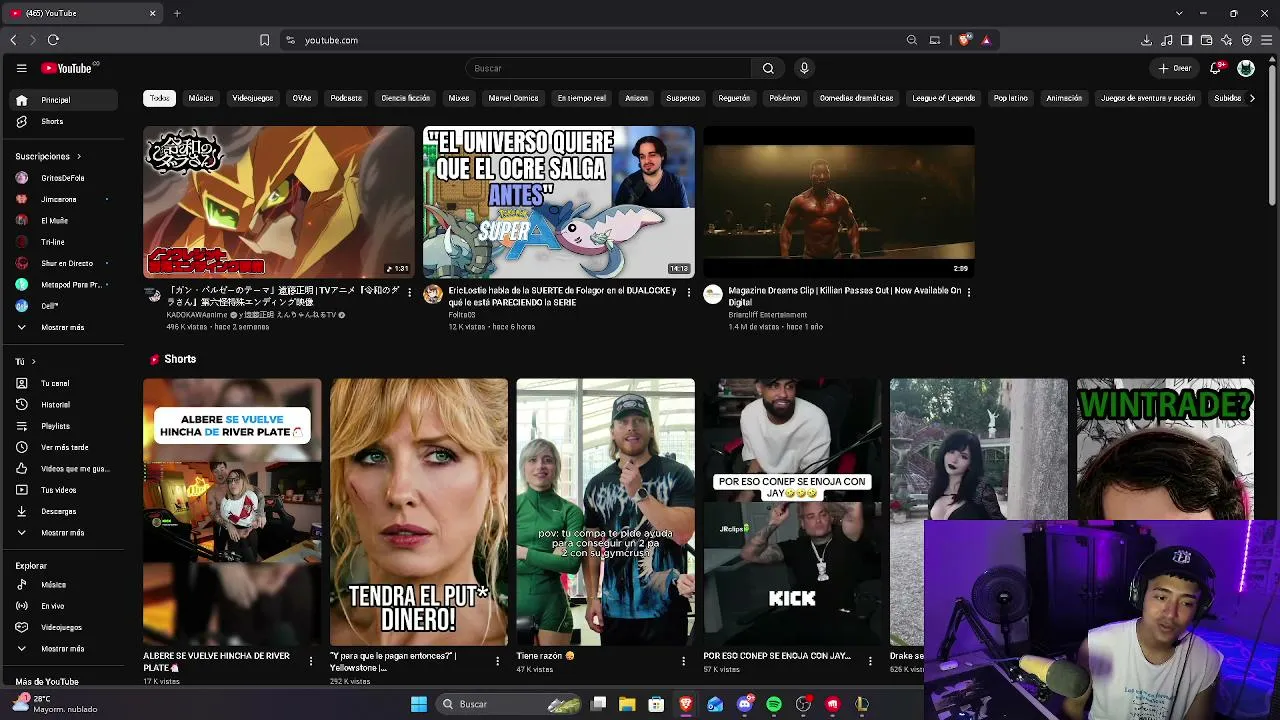
Task: Select the Música filter chip
Action: point(201,98)
